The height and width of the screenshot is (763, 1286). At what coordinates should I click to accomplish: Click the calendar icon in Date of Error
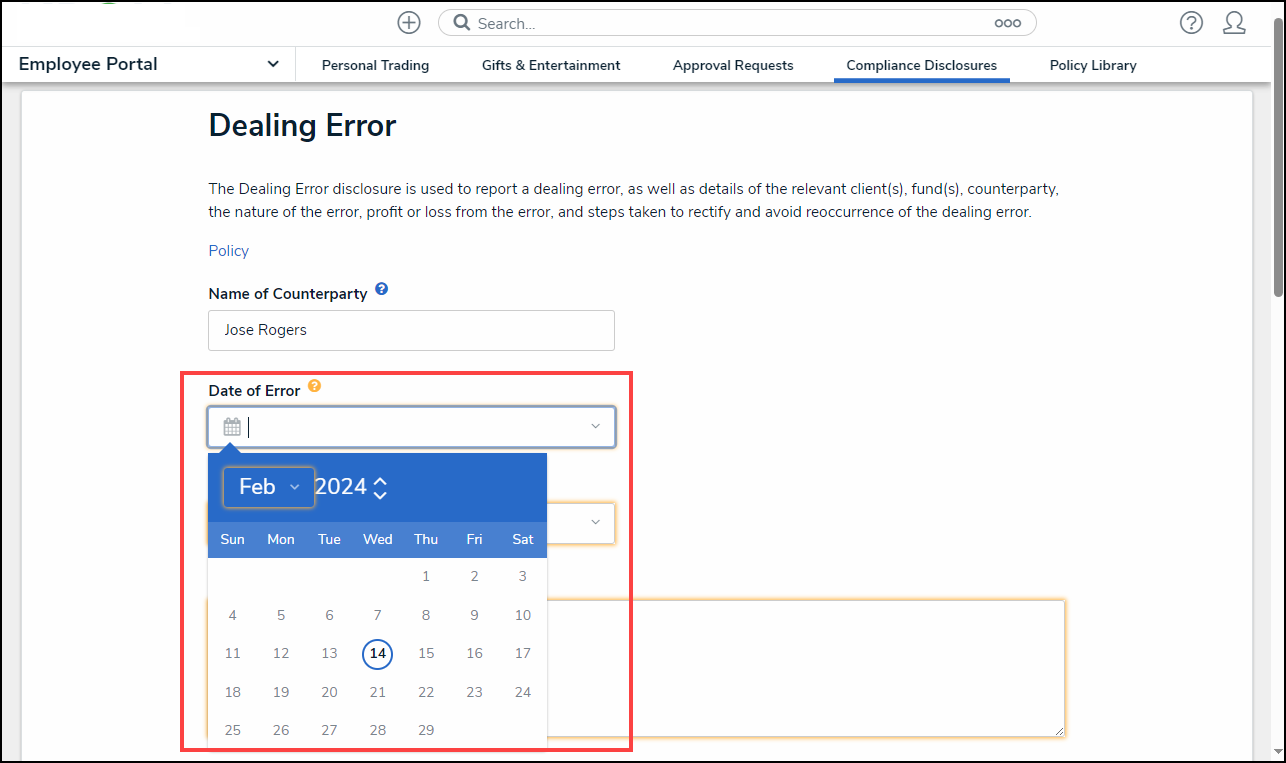232,427
